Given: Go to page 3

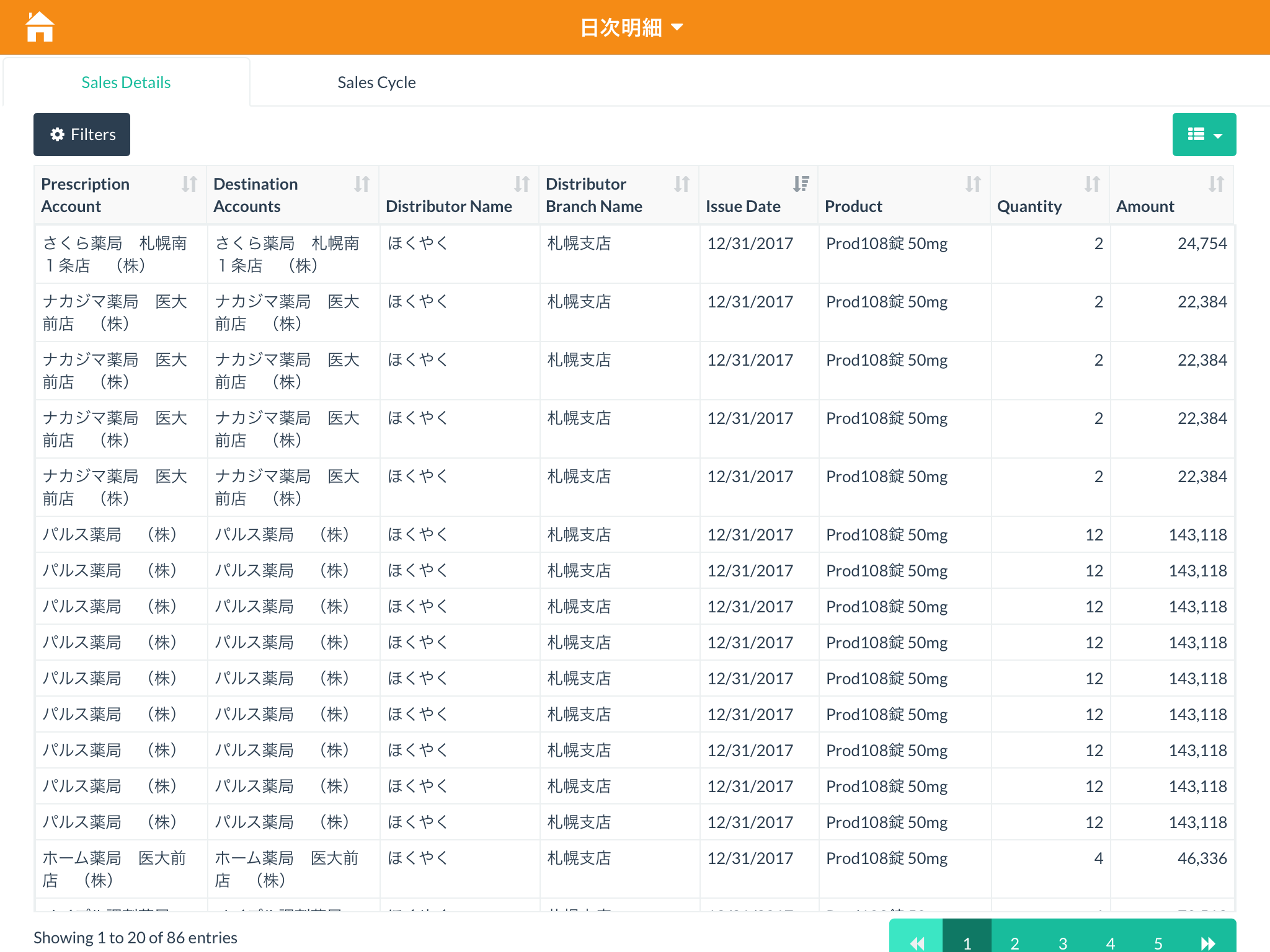Looking at the screenshot, I should [1062, 942].
